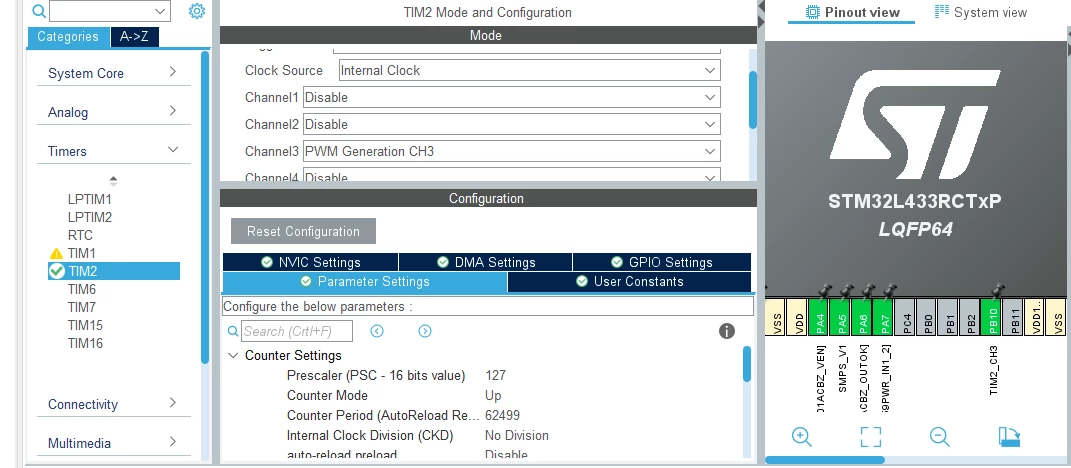Image resolution: width=1071 pixels, height=468 pixels.
Task: Open the Channel2 dropdown
Action: coord(512,124)
